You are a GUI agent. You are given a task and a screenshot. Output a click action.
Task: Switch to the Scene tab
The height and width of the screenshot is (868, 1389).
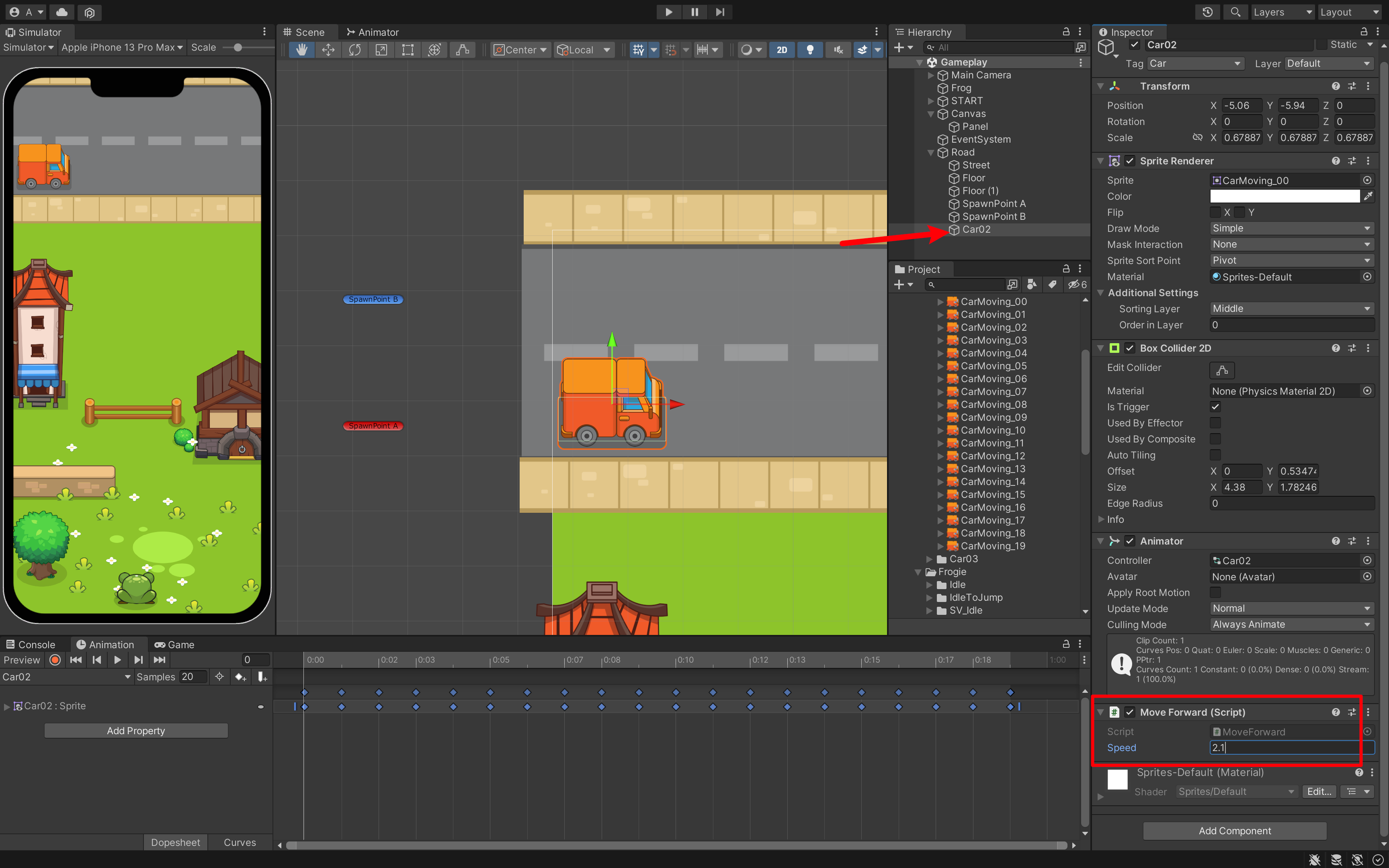[x=304, y=32]
